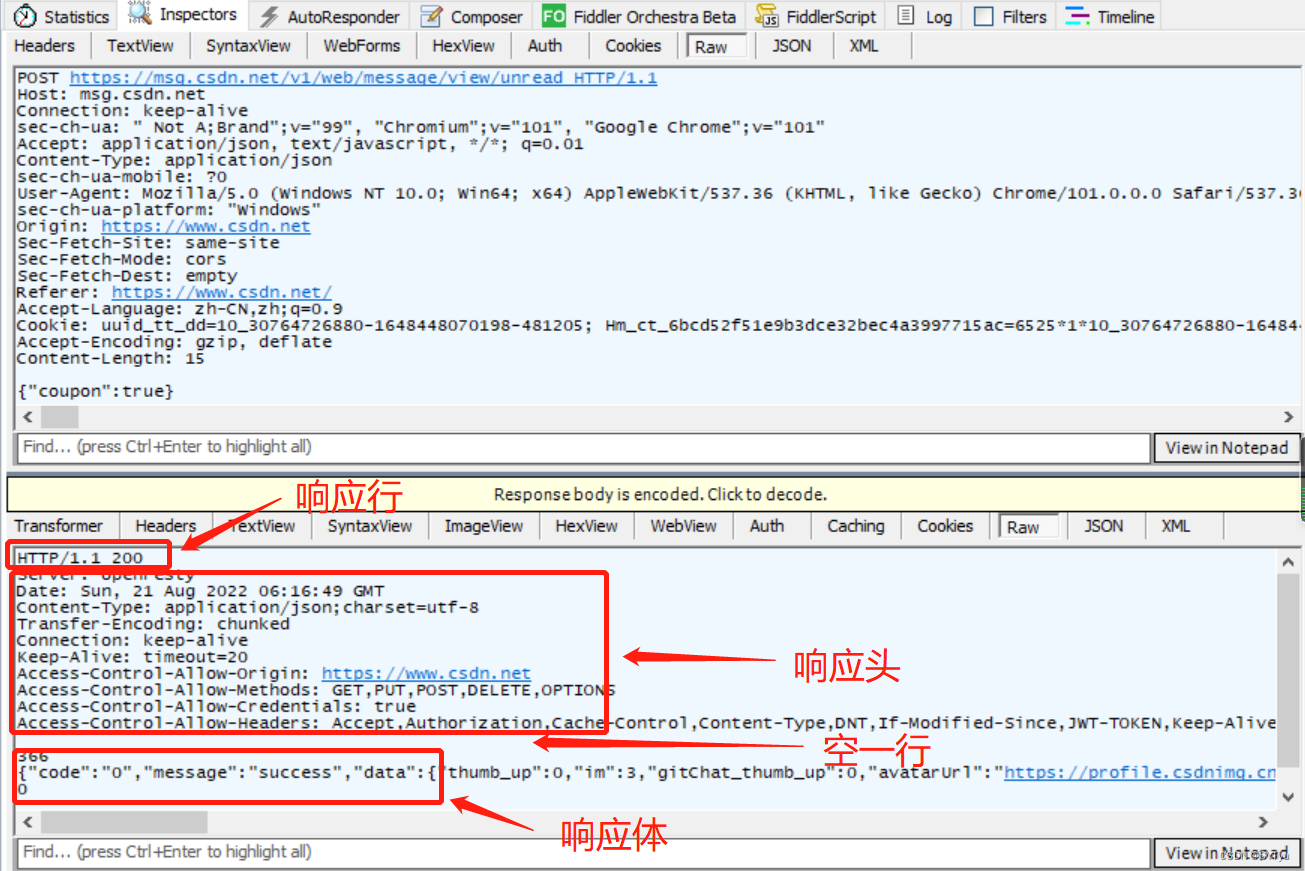
Task: Click request pane View in Notepad
Action: tap(1227, 448)
